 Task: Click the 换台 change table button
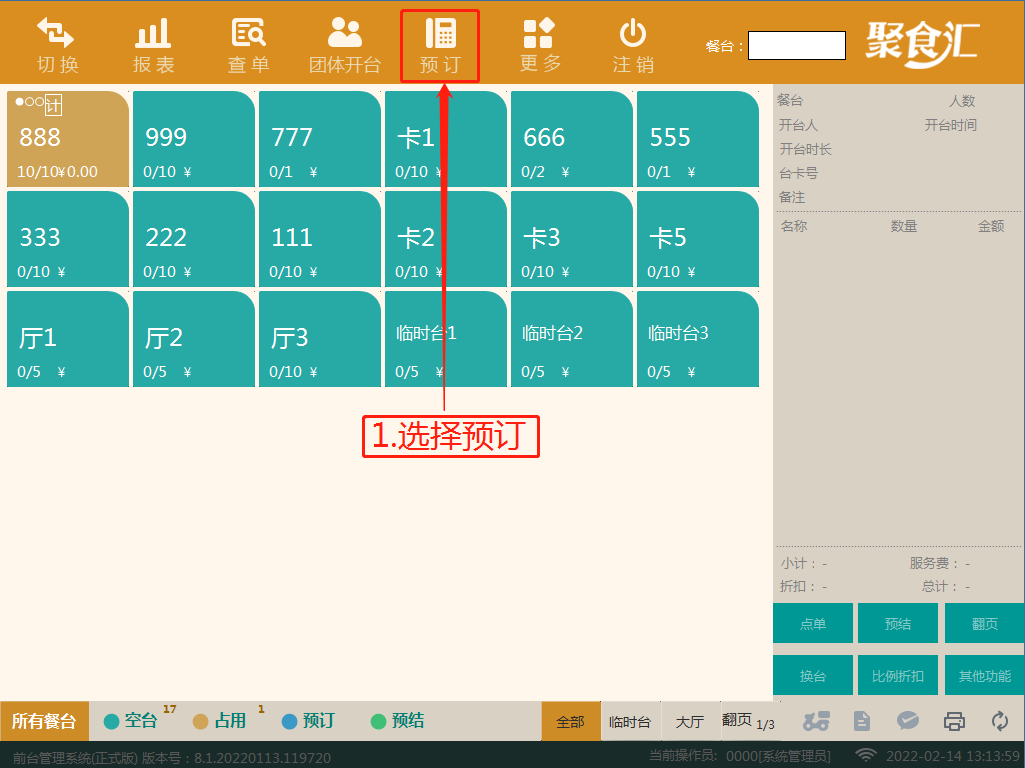pos(813,675)
